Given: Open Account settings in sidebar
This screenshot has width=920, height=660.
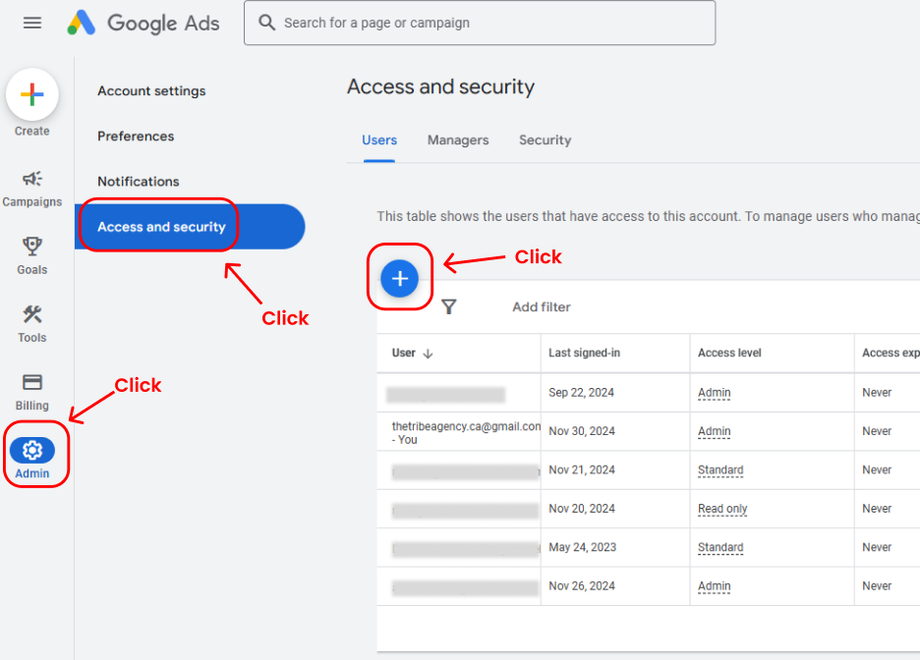Looking at the screenshot, I should click(x=151, y=91).
